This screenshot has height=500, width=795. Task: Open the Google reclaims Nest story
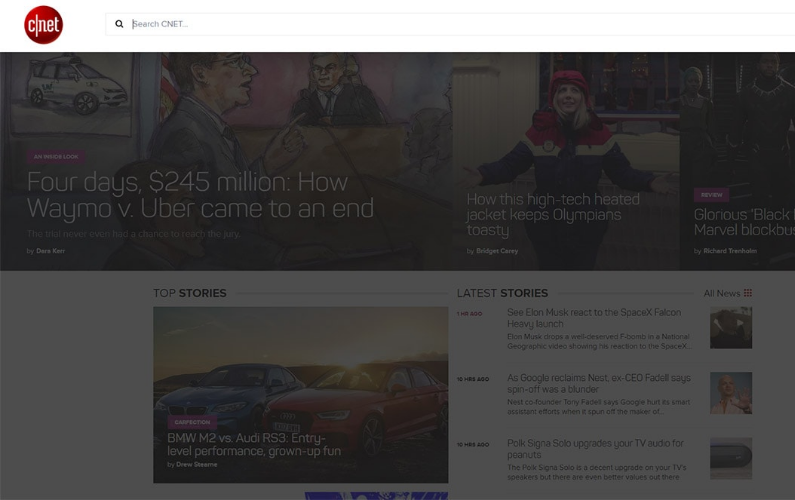(x=599, y=383)
